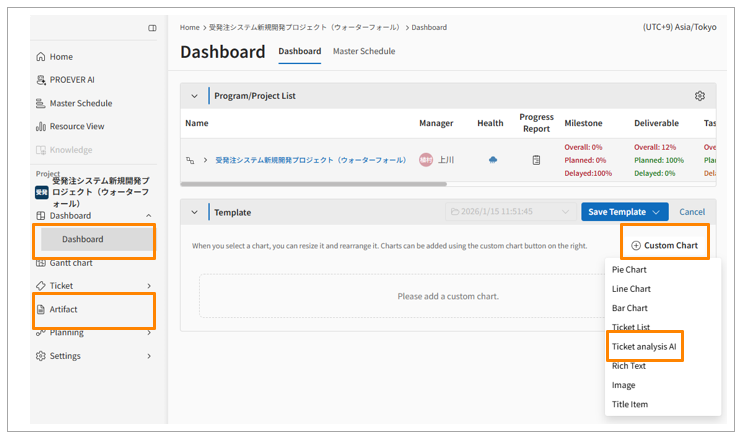Open Program/Project List settings gear
This screenshot has height=439, width=741.
(700, 96)
